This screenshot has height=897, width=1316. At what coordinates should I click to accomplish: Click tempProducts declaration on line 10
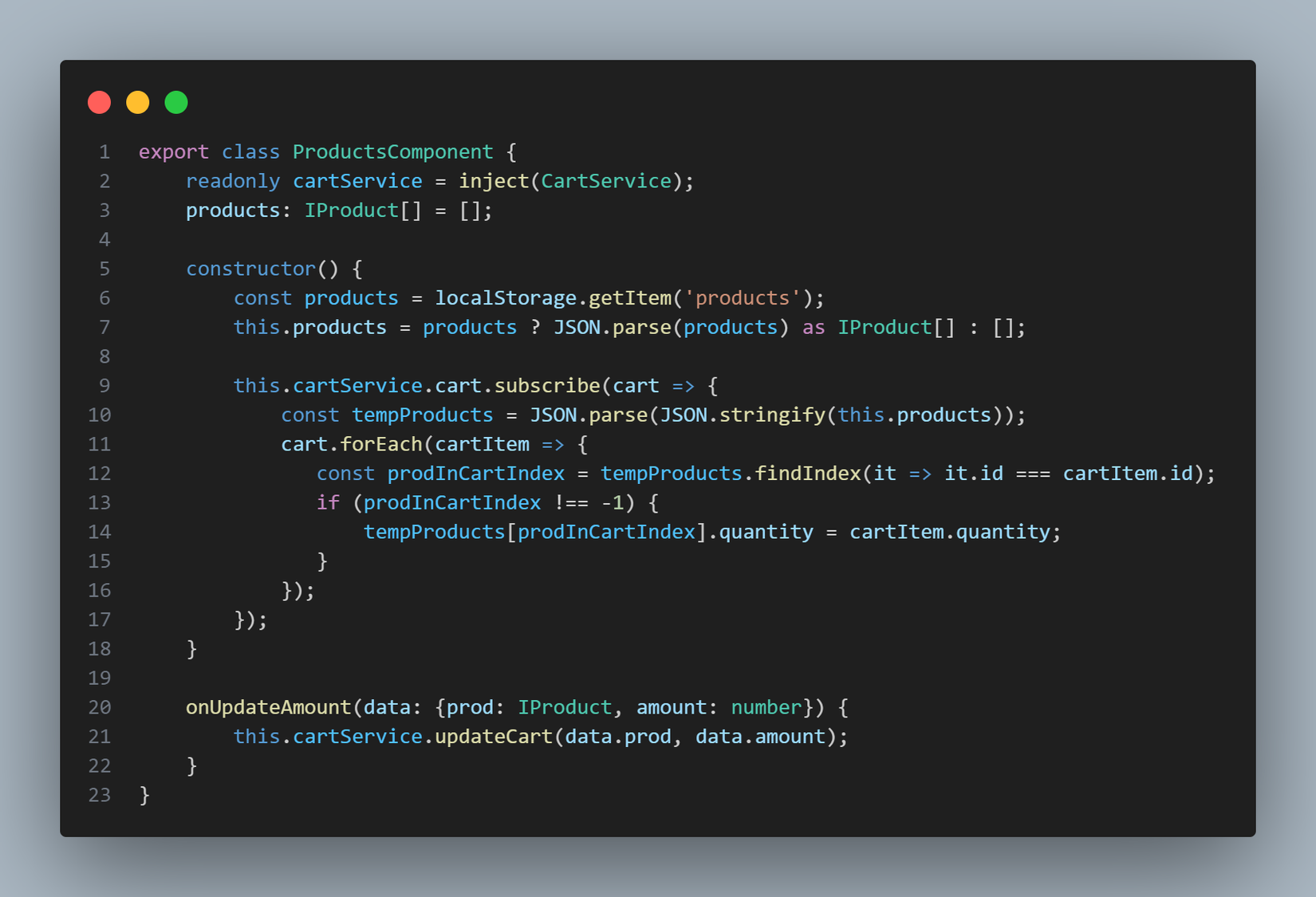423,415
